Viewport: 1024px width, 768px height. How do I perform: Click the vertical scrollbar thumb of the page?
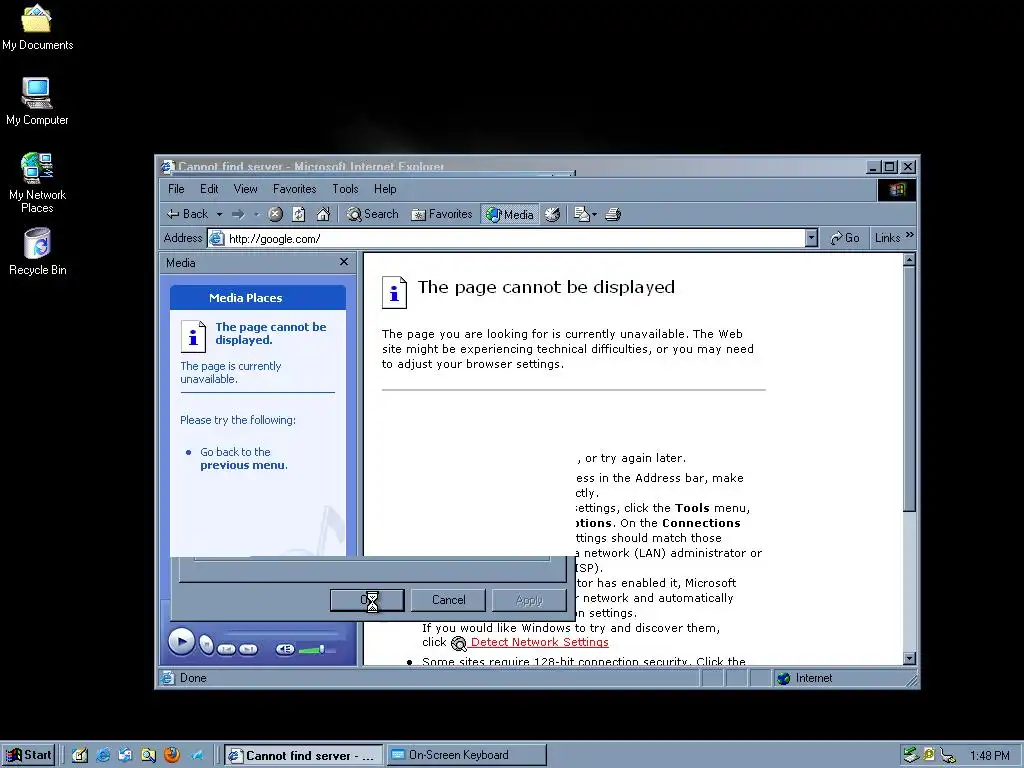[x=909, y=389]
